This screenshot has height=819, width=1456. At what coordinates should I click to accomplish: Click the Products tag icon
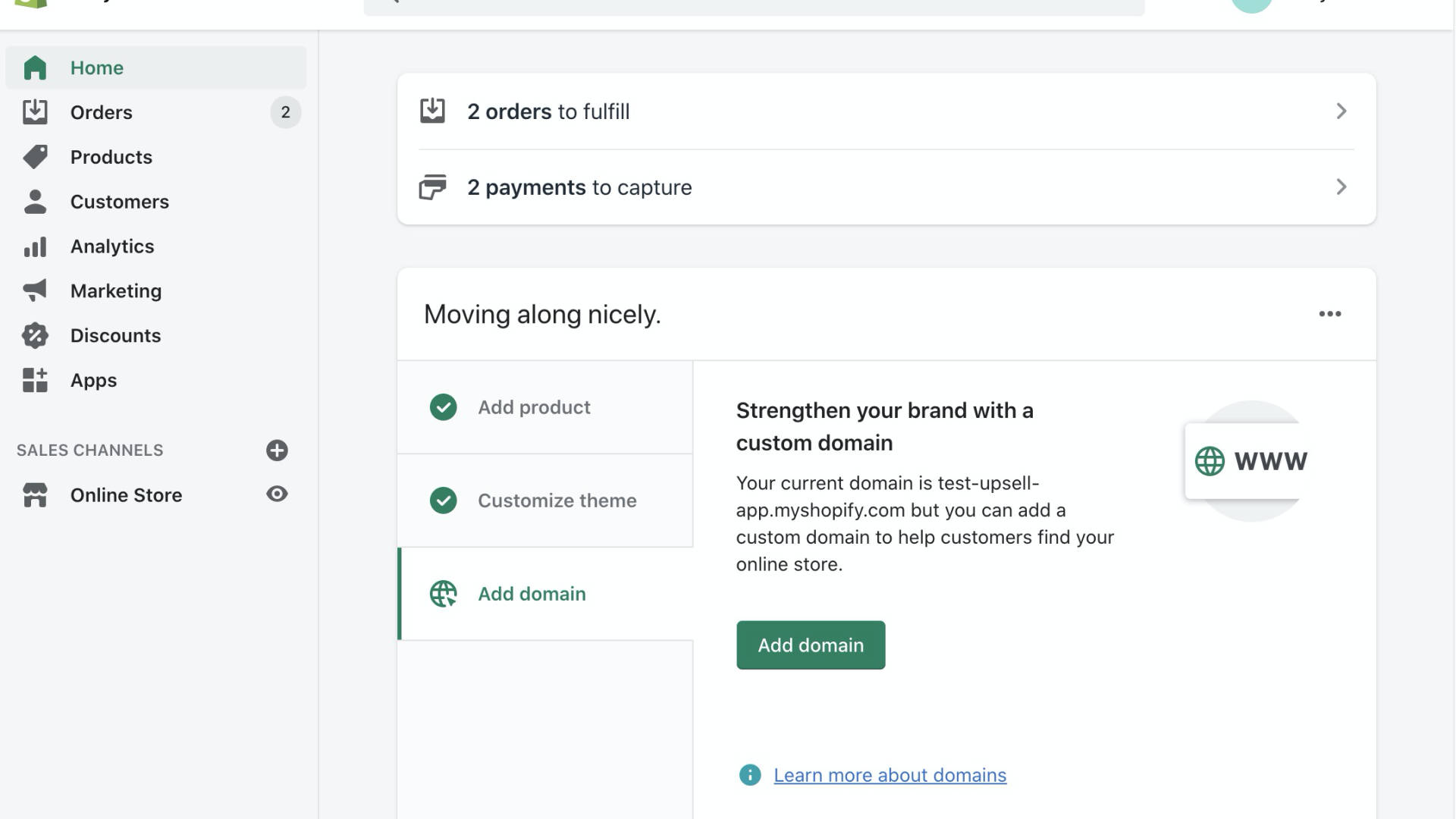(x=35, y=157)
